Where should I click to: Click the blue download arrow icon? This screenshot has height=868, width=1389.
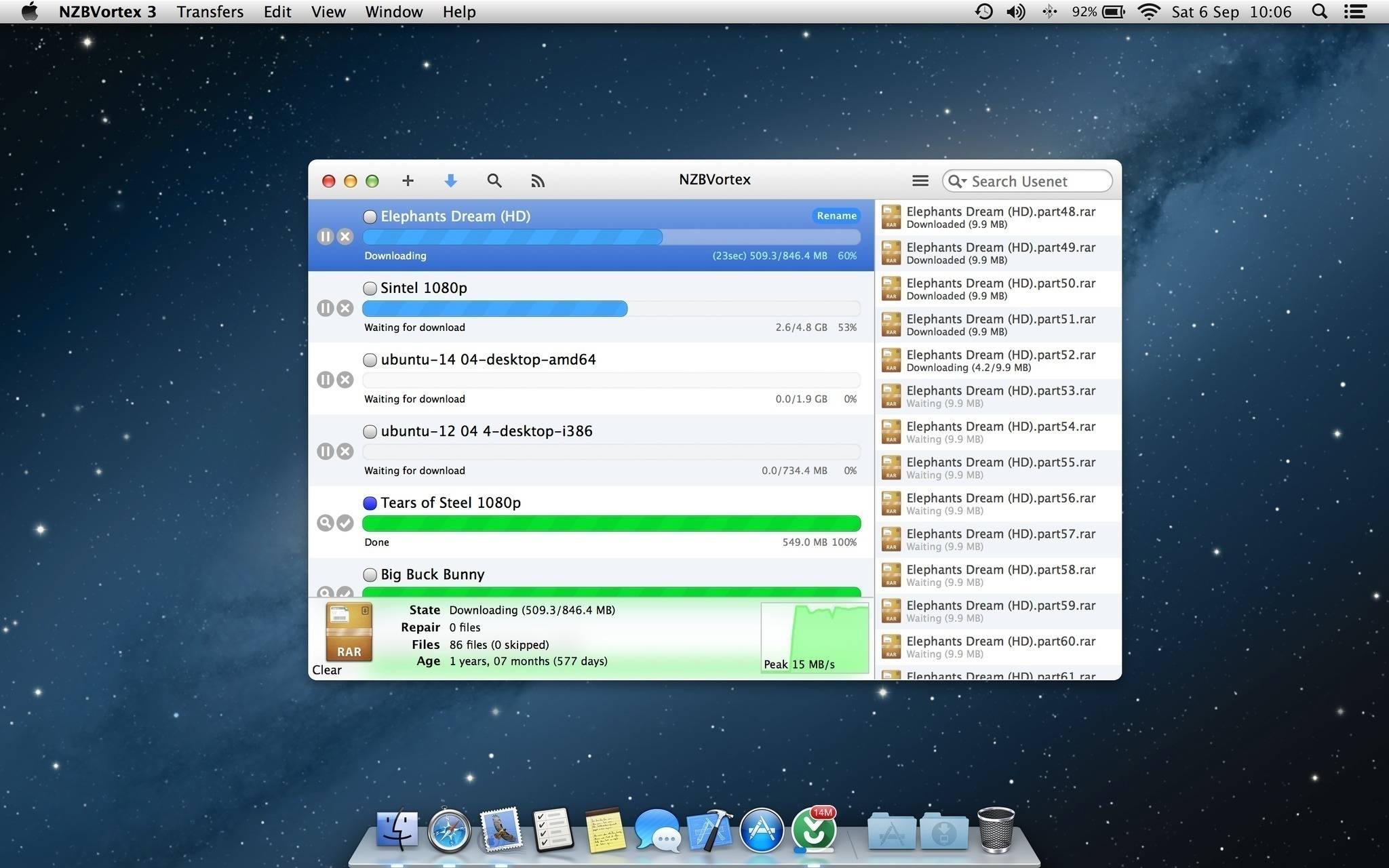point(450,180)
